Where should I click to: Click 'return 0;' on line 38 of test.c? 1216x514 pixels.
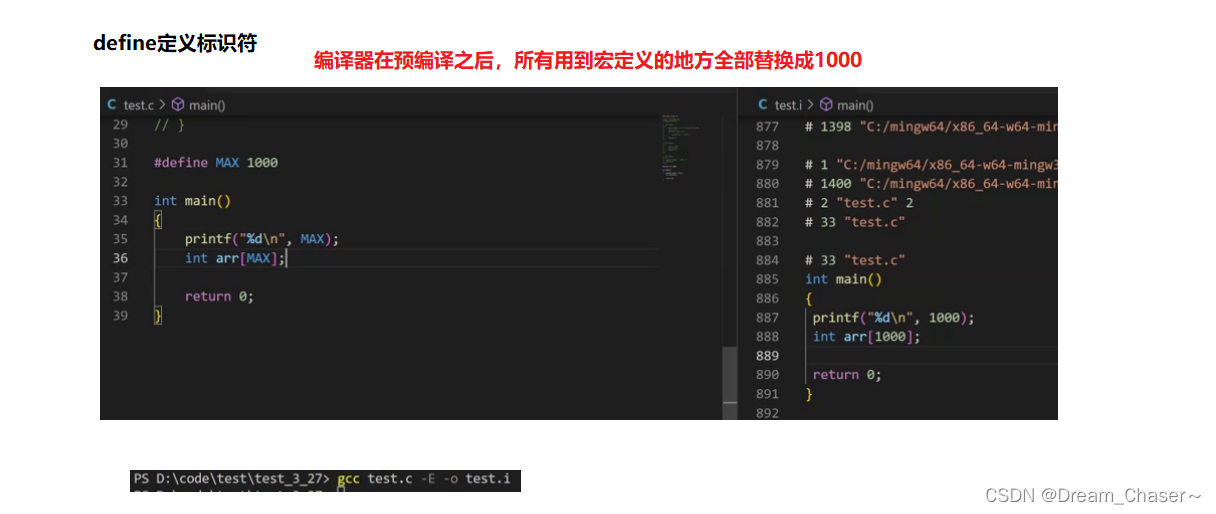click(x=219, y=296)
